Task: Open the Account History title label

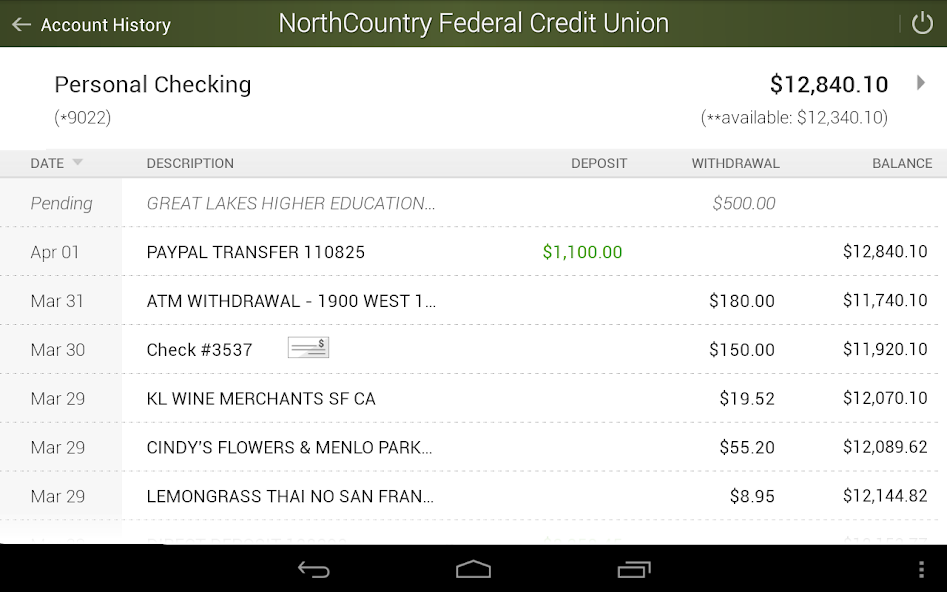Action: click(x=106, y=25)
